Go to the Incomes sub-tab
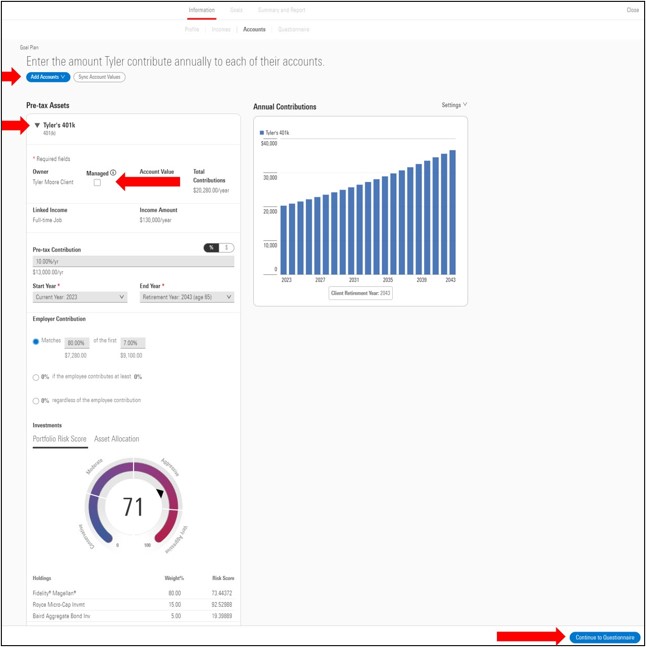646x647 pixels. pyautogui.click(x=221, y=29)
